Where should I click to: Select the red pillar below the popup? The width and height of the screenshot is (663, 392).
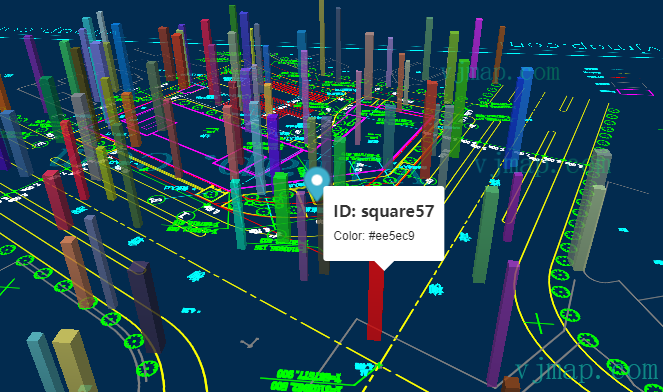[x=375, y=300]
